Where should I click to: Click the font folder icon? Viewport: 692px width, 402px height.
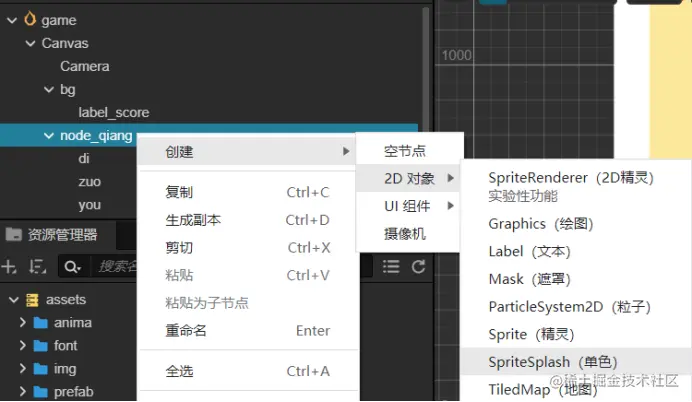click(41, 346)
